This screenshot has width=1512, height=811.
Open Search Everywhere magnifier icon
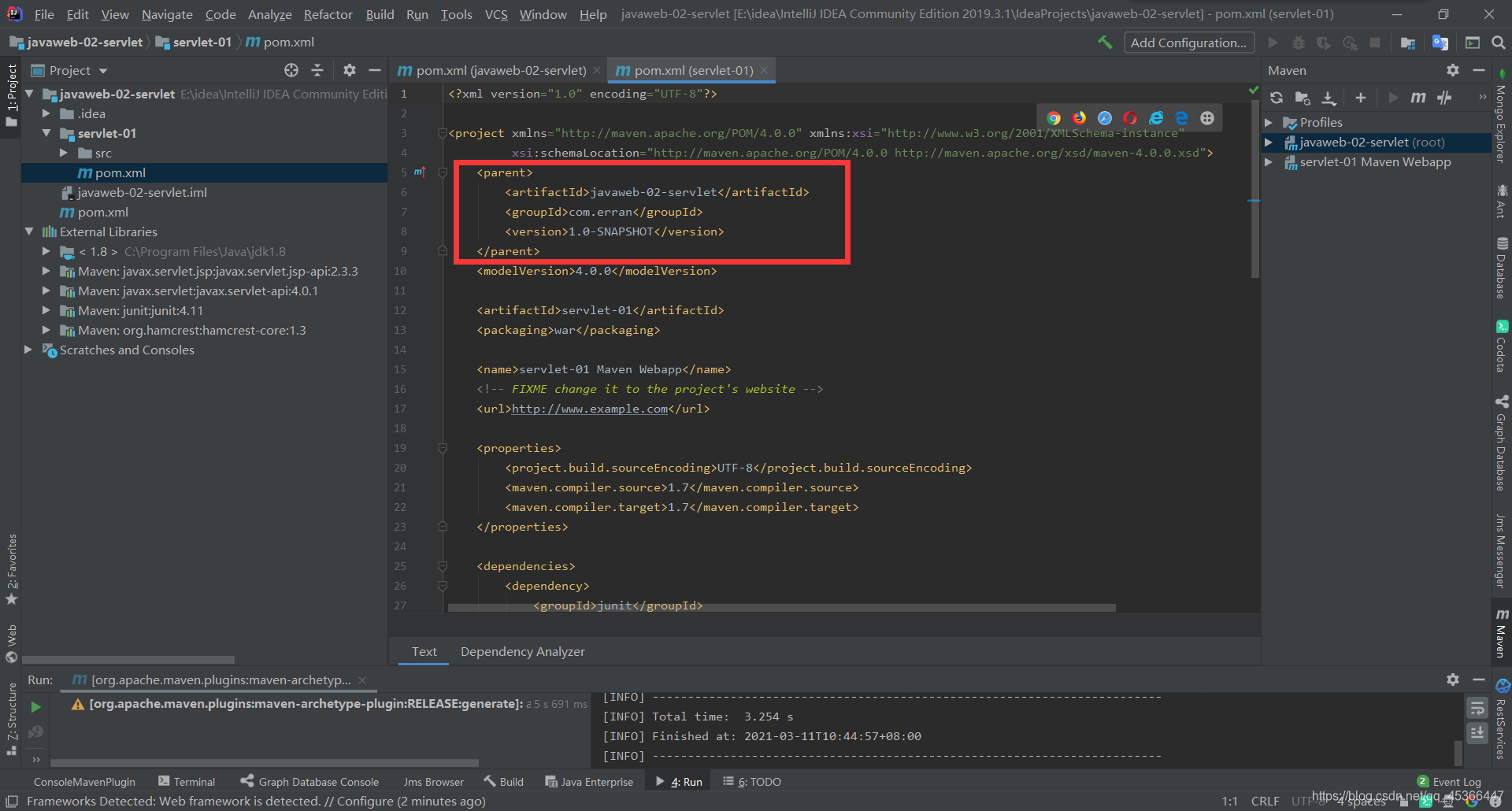click(1498, 43)
